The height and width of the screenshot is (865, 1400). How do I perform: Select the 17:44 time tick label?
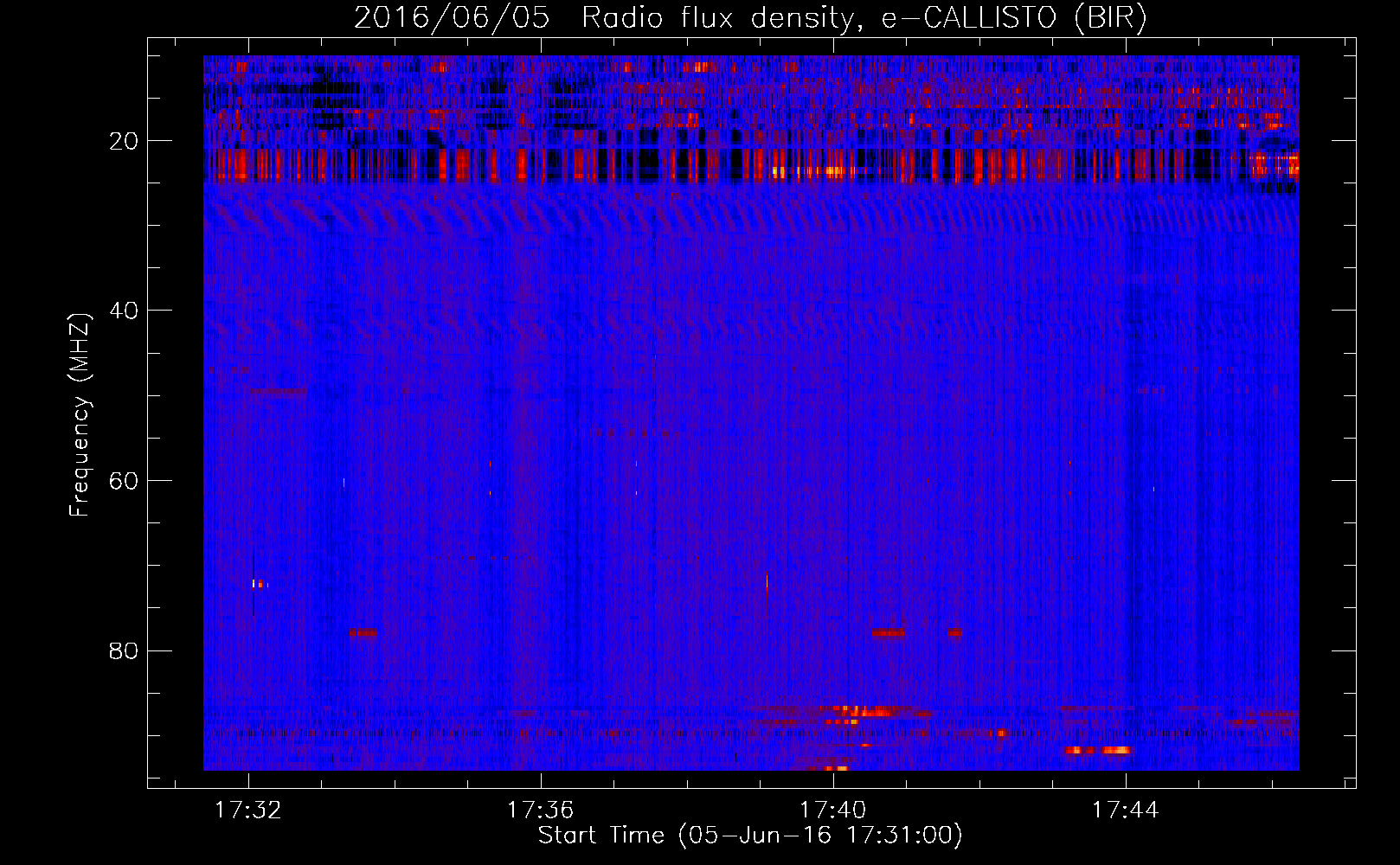(1125, 811)
